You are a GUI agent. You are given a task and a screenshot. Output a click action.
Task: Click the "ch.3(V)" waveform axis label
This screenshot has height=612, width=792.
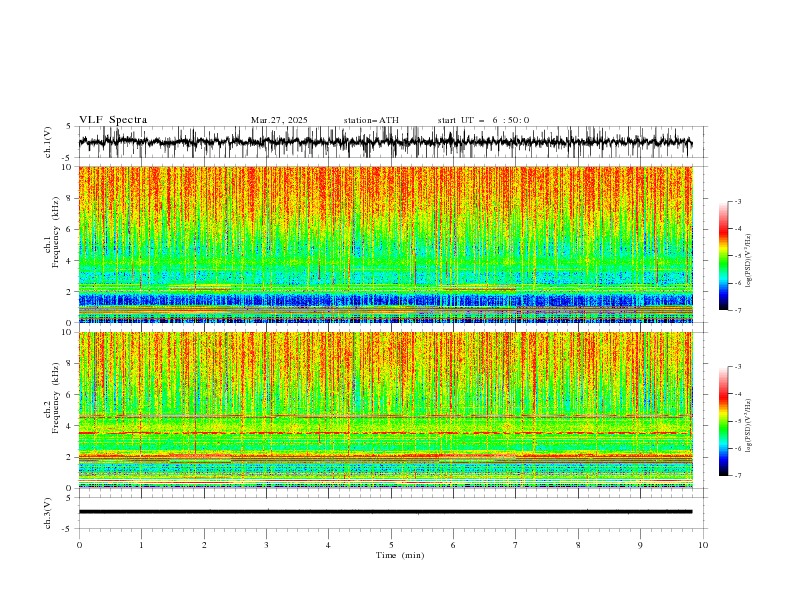tap(48, 513)
